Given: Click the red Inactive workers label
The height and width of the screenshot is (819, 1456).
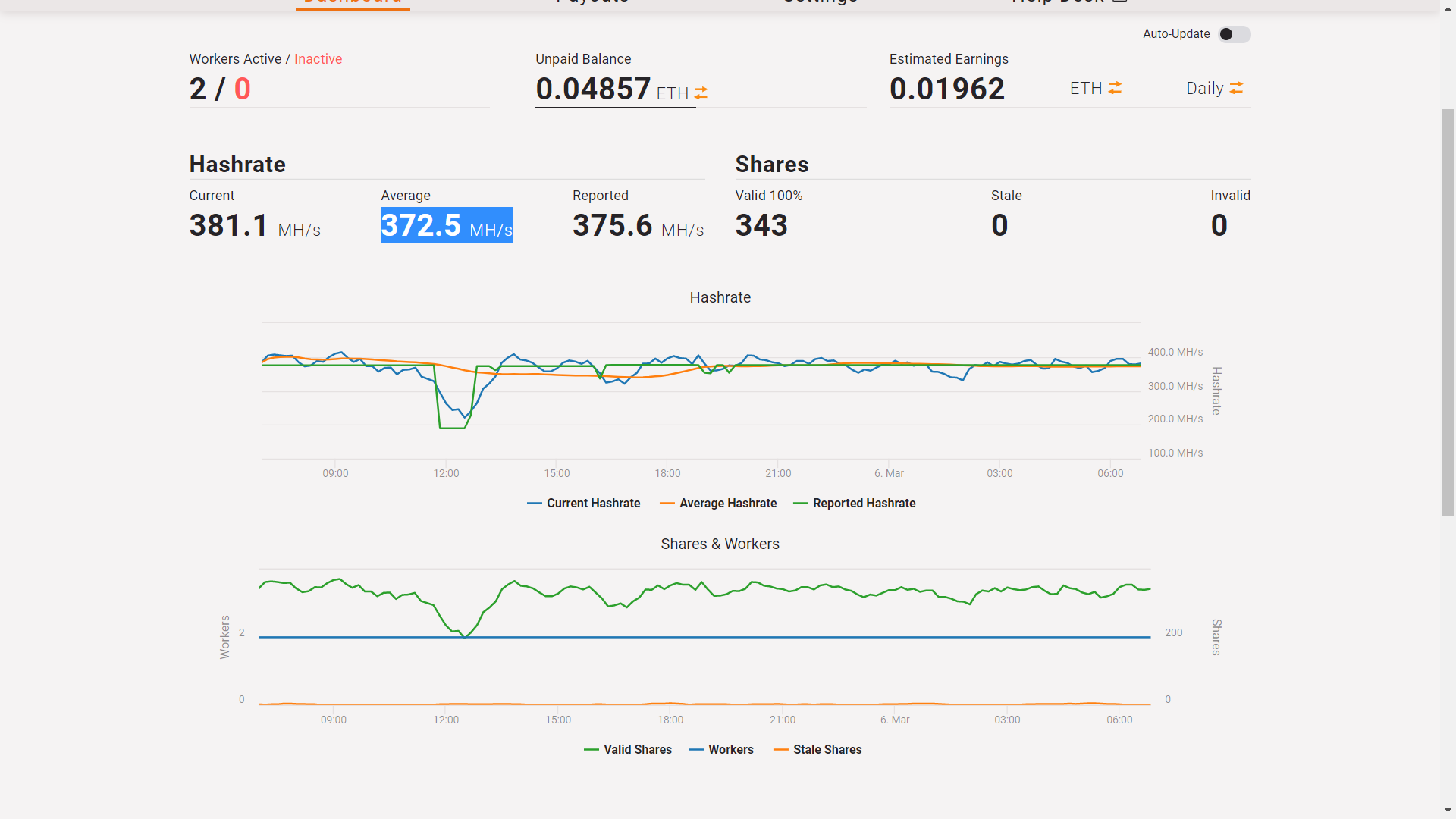Looking at the screenshot, I should tap(318, 59).
